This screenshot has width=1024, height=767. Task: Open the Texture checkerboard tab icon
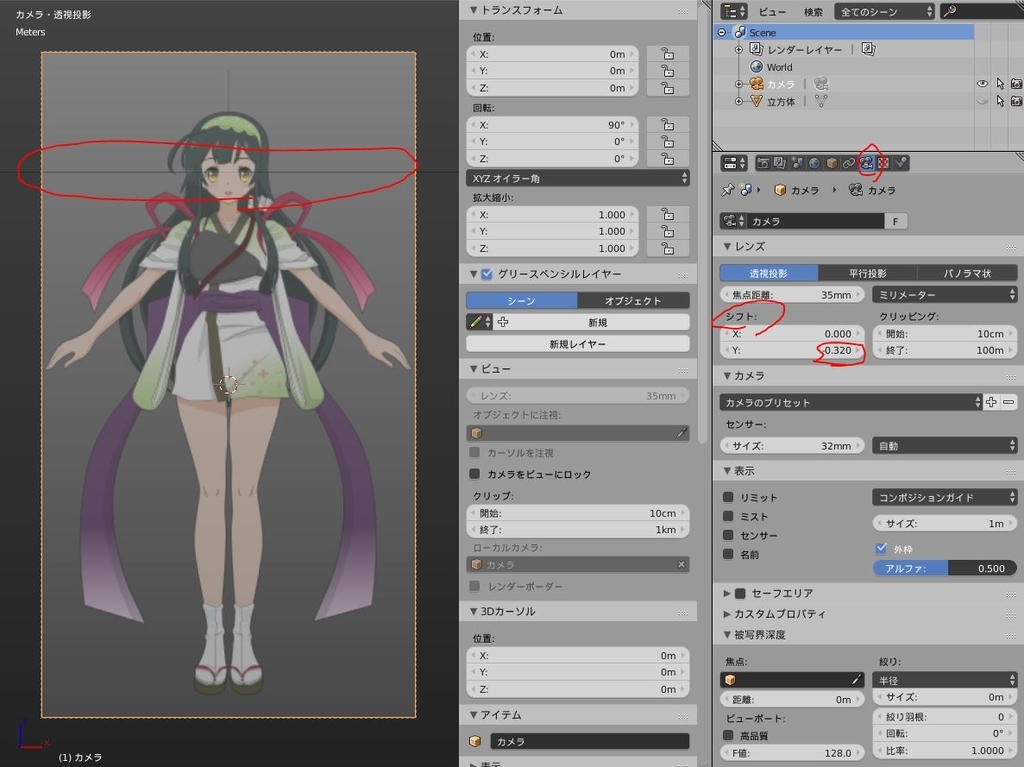click(884, 163)
